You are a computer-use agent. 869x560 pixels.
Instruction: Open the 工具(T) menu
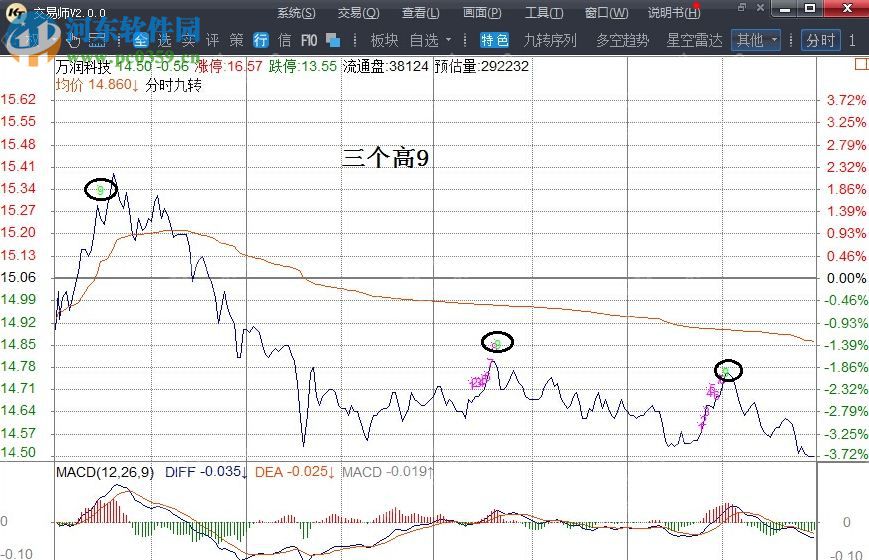(544, 12)
